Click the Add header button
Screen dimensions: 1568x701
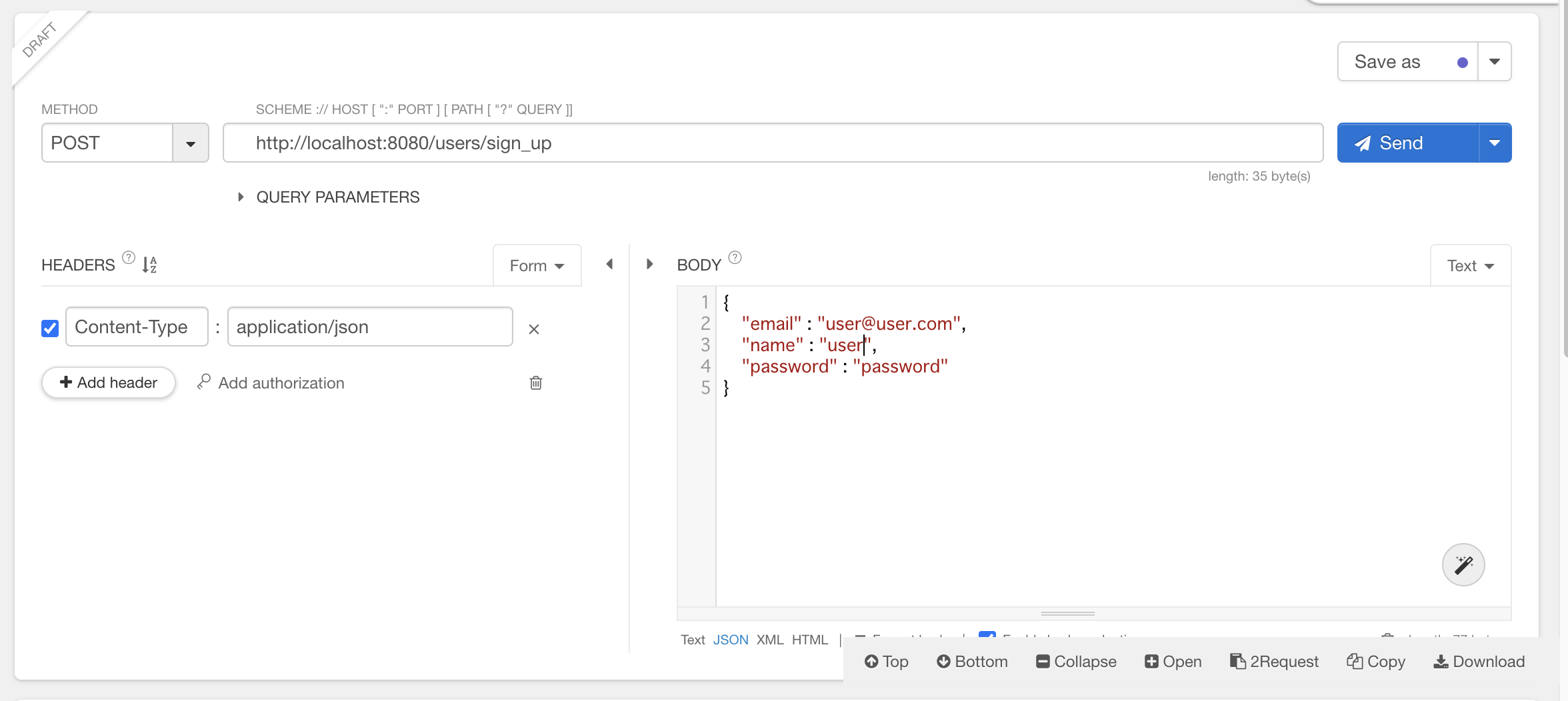click(x=109, y=382)
